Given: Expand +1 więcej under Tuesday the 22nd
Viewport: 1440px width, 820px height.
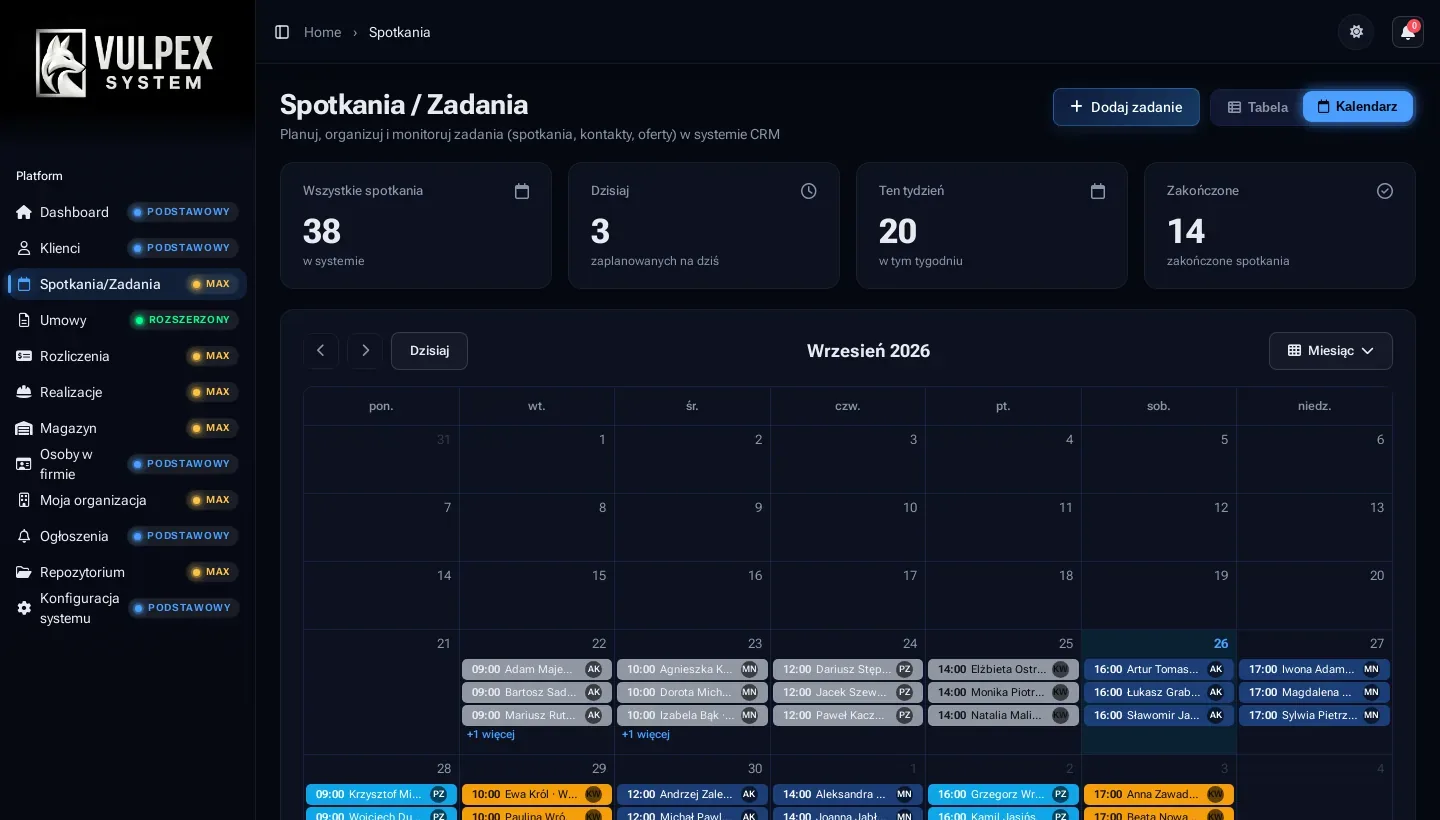Looking at the screenshot, I should (x=491, y=734).
